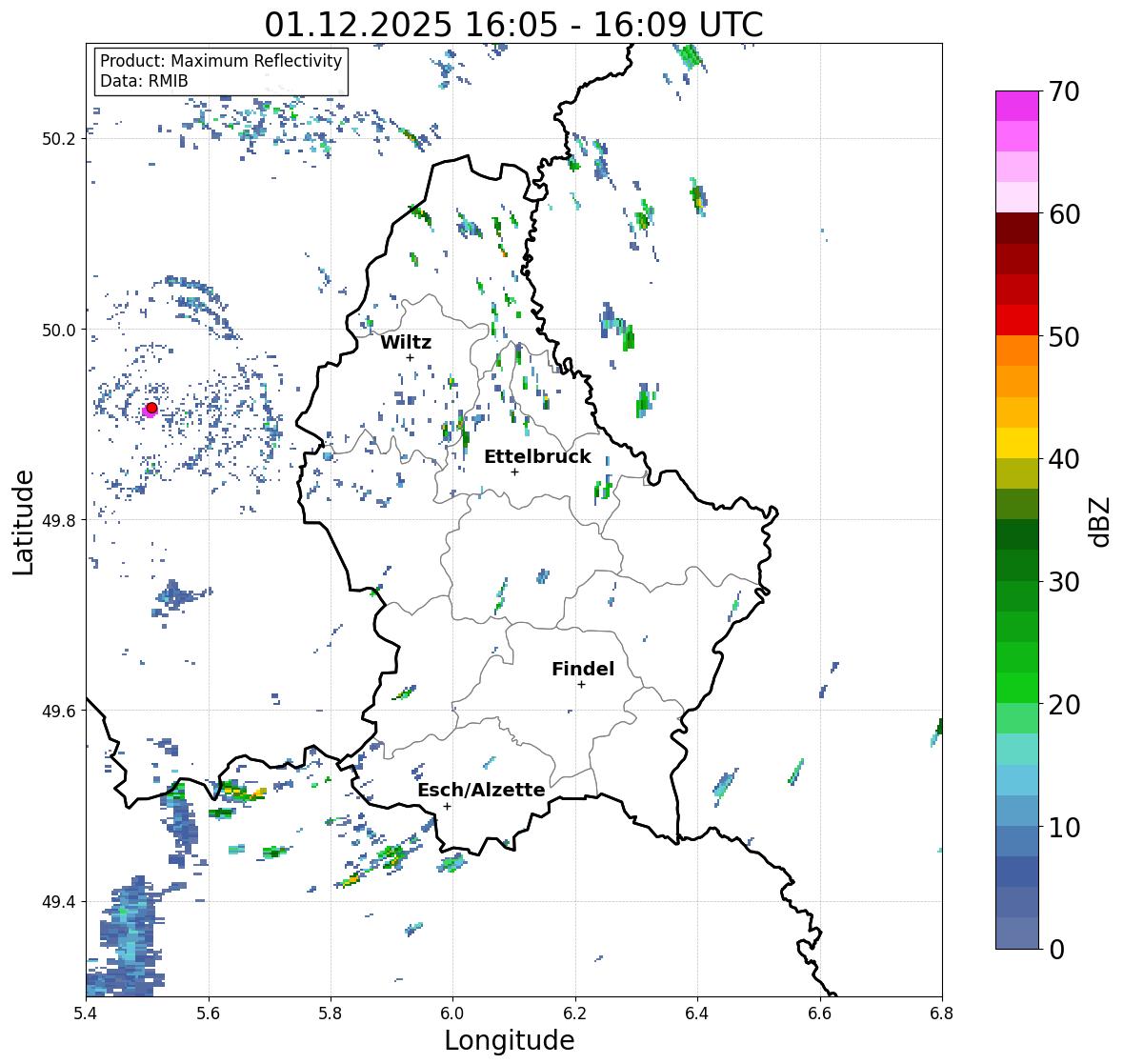Click the red dot marker near longitude 5.5
This screenshot has width=1123, height=1064.
[151, 408]
